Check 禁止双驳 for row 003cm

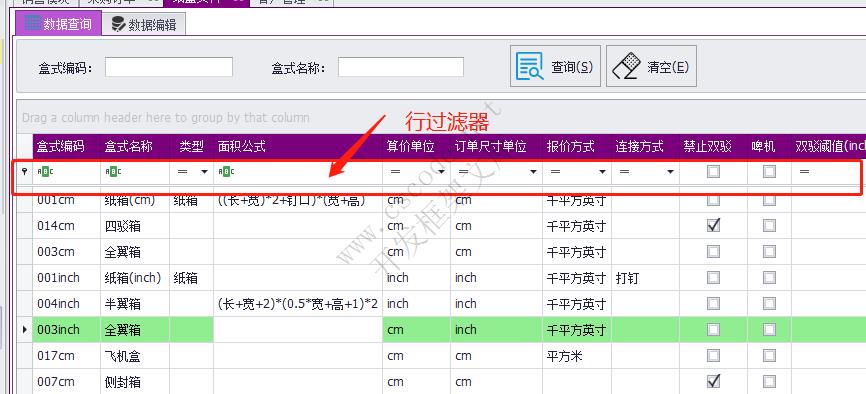pos(714,251)
